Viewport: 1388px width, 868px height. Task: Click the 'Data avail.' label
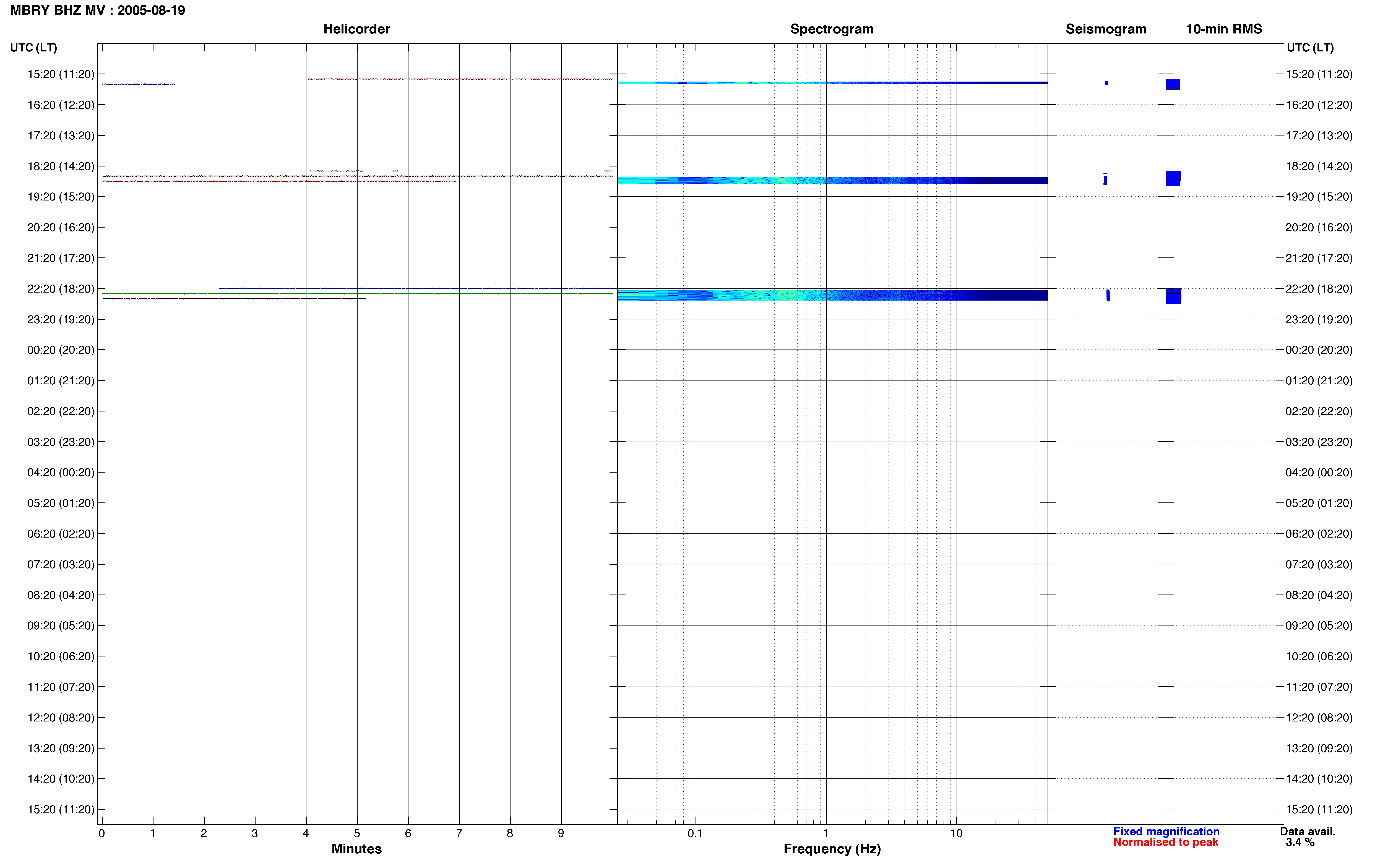click(x=1308, y=831)
